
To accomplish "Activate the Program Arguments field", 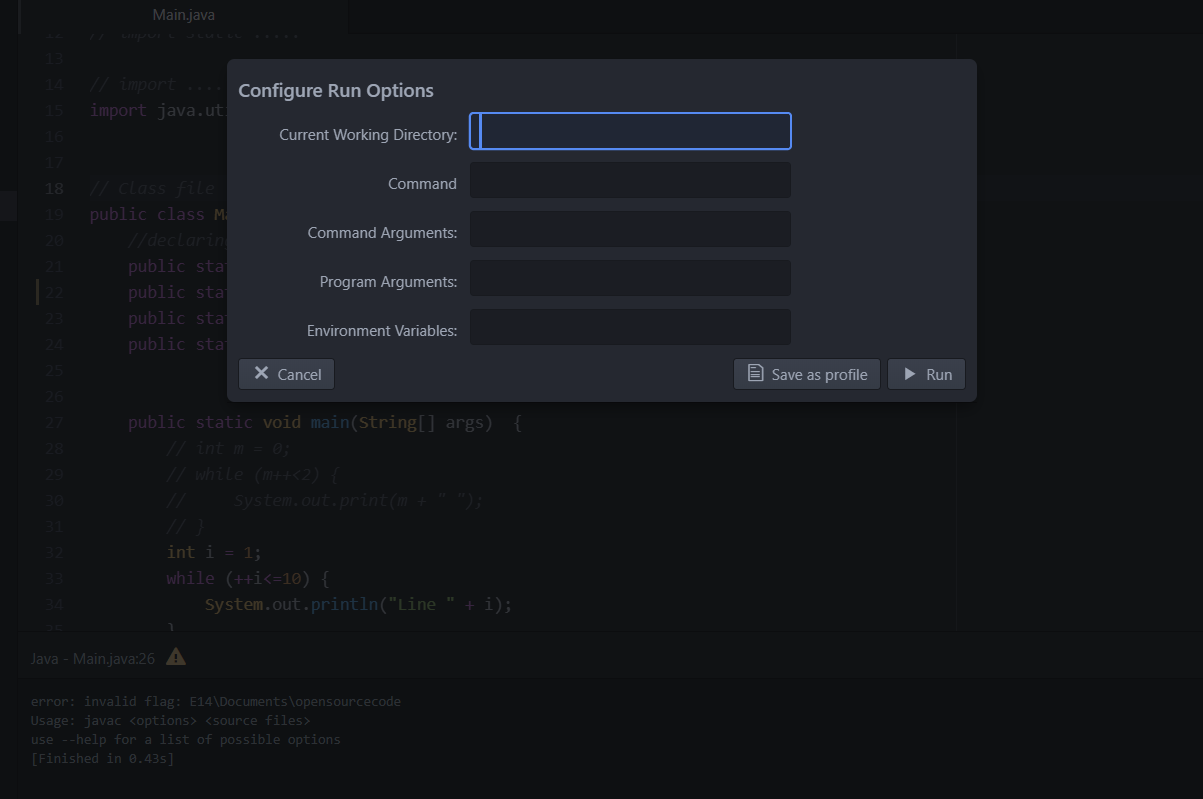I will click(x=630, y=278).
